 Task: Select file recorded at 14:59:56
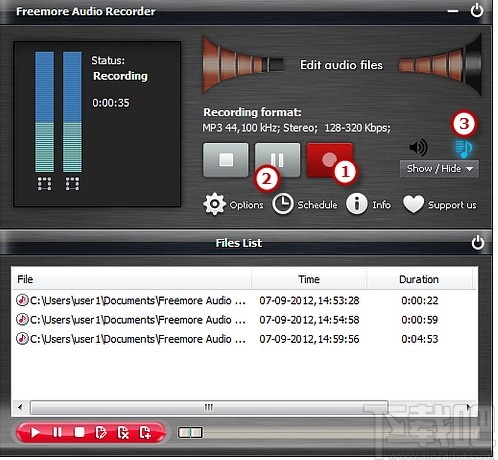244,339
